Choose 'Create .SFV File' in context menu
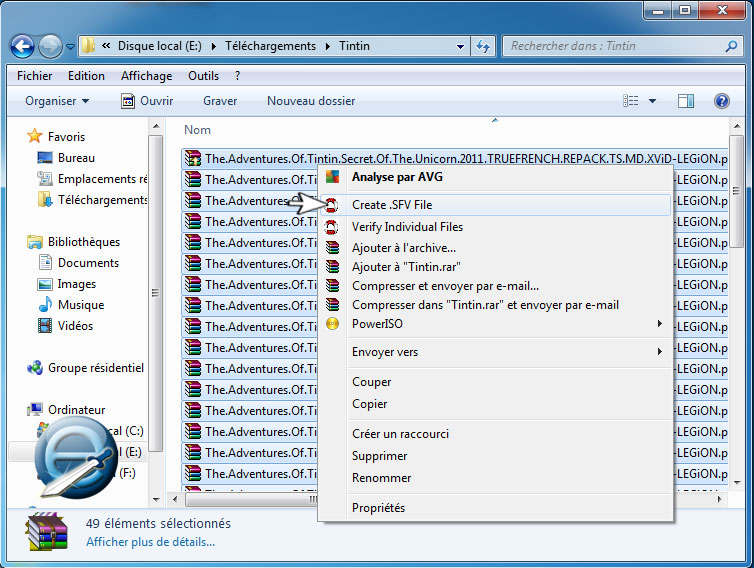 pyautogui.click(x=495, y=205)
